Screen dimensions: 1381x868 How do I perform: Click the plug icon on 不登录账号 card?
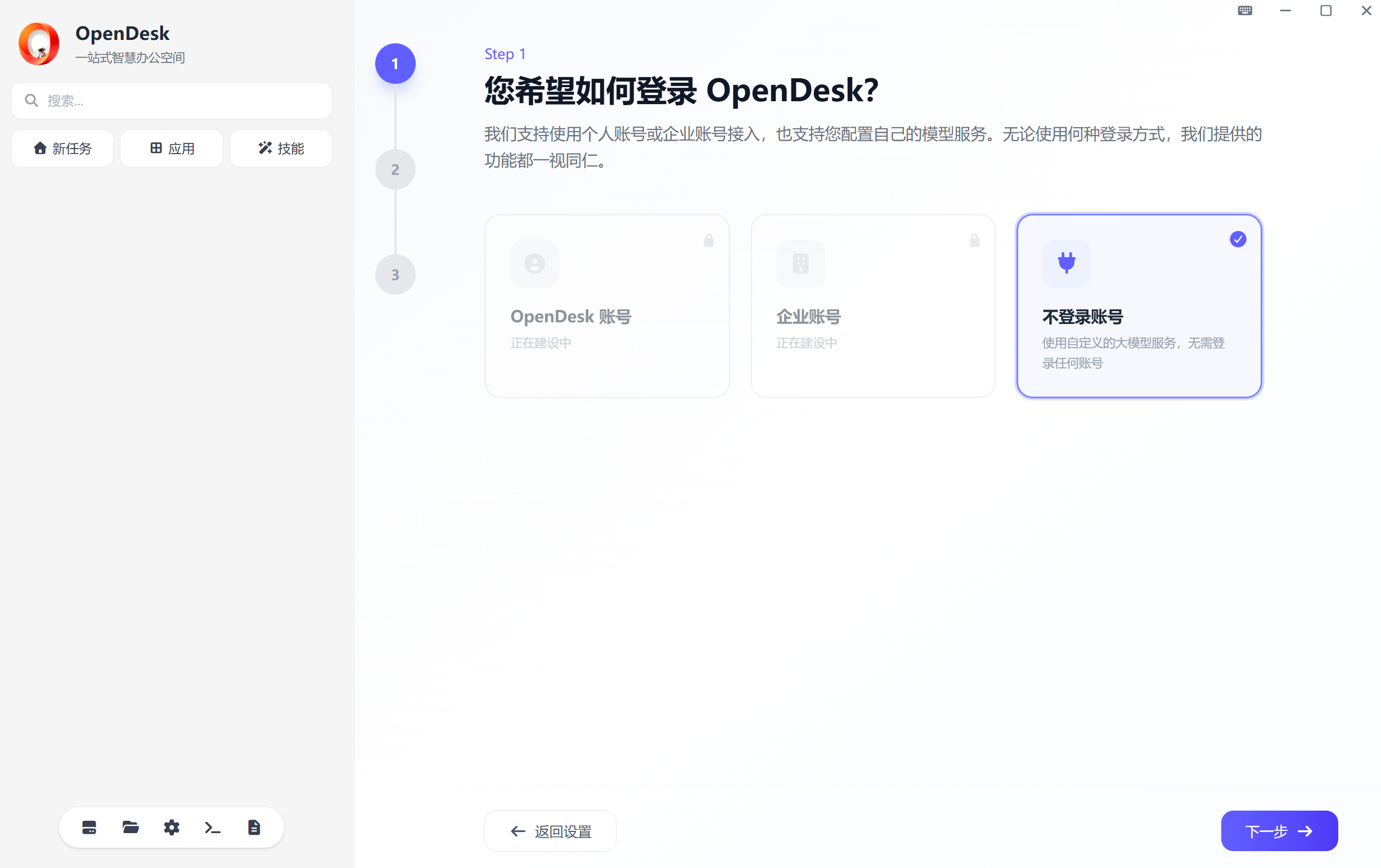[x=1066, y=263]
